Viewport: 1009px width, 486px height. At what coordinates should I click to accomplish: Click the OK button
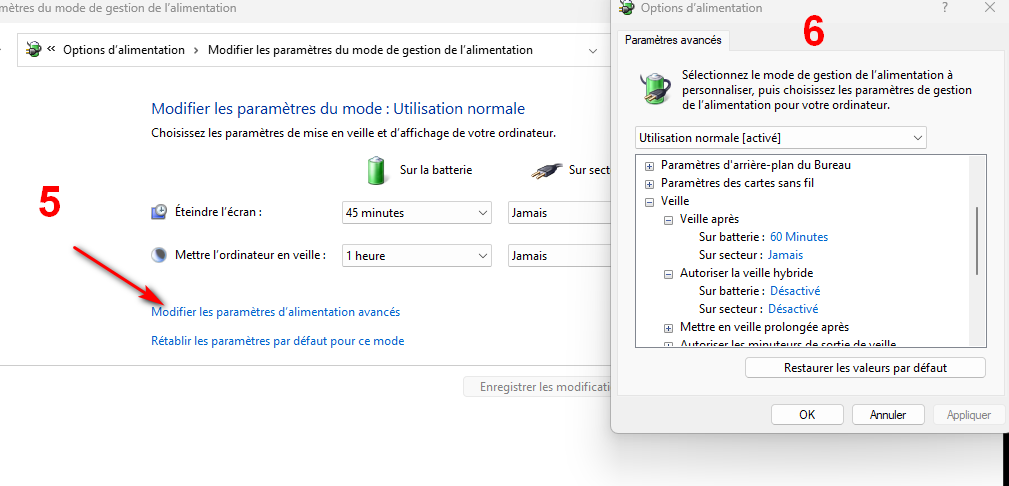[x=807, y=415]
